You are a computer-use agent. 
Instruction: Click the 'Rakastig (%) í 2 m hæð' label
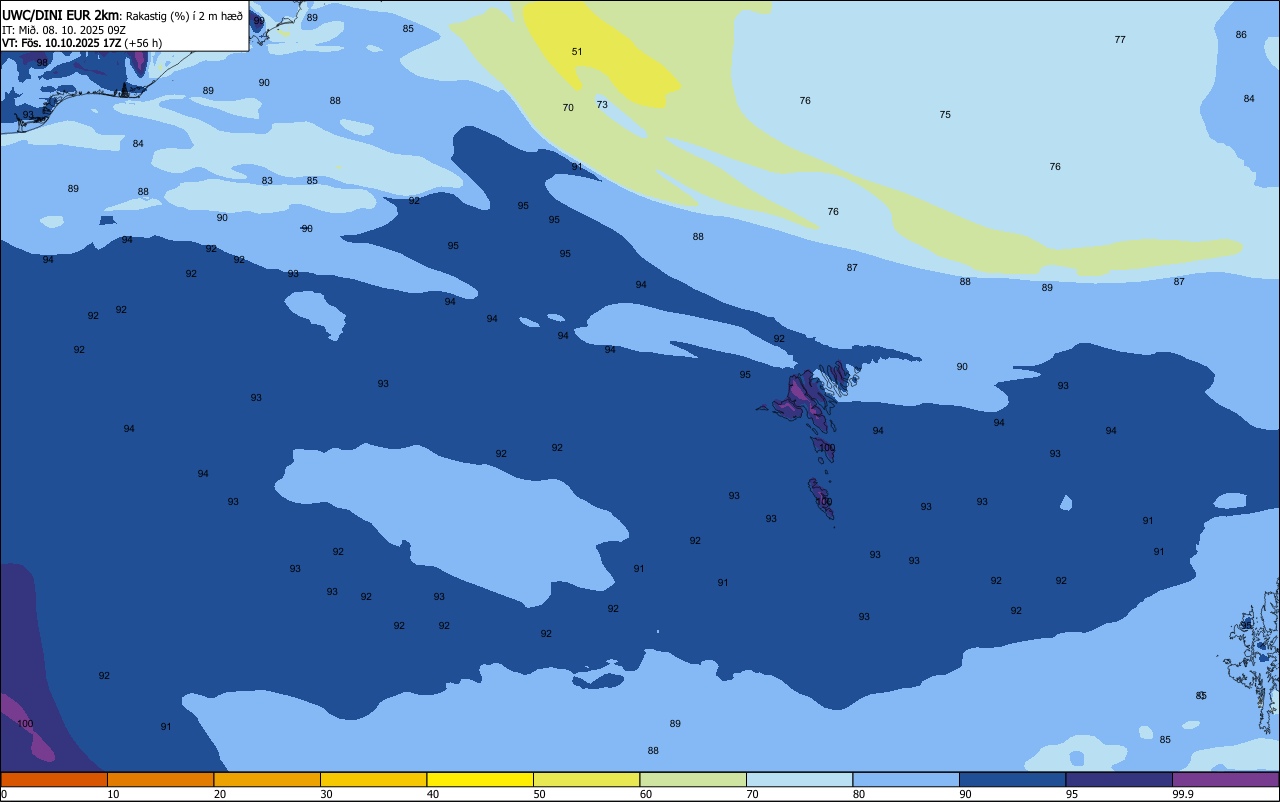pos(184,15)
